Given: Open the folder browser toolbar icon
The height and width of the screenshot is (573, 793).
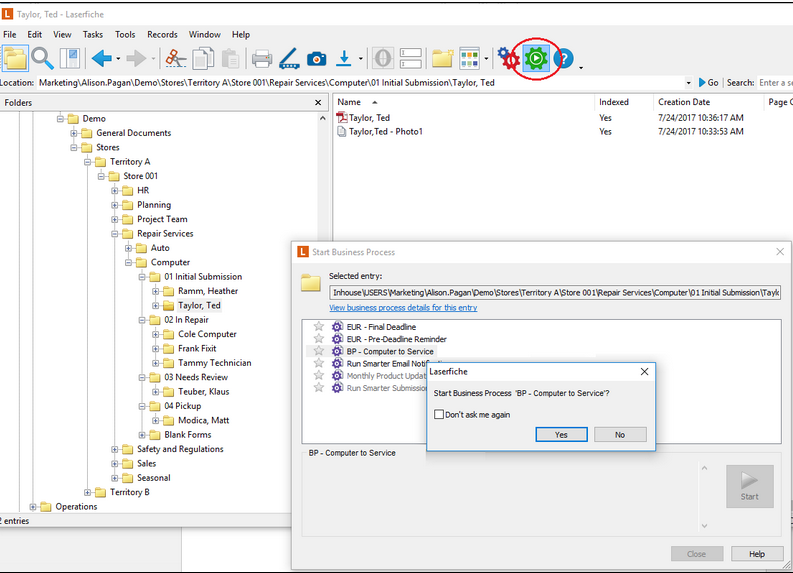Looking at the screenshot, I should 15,59.
